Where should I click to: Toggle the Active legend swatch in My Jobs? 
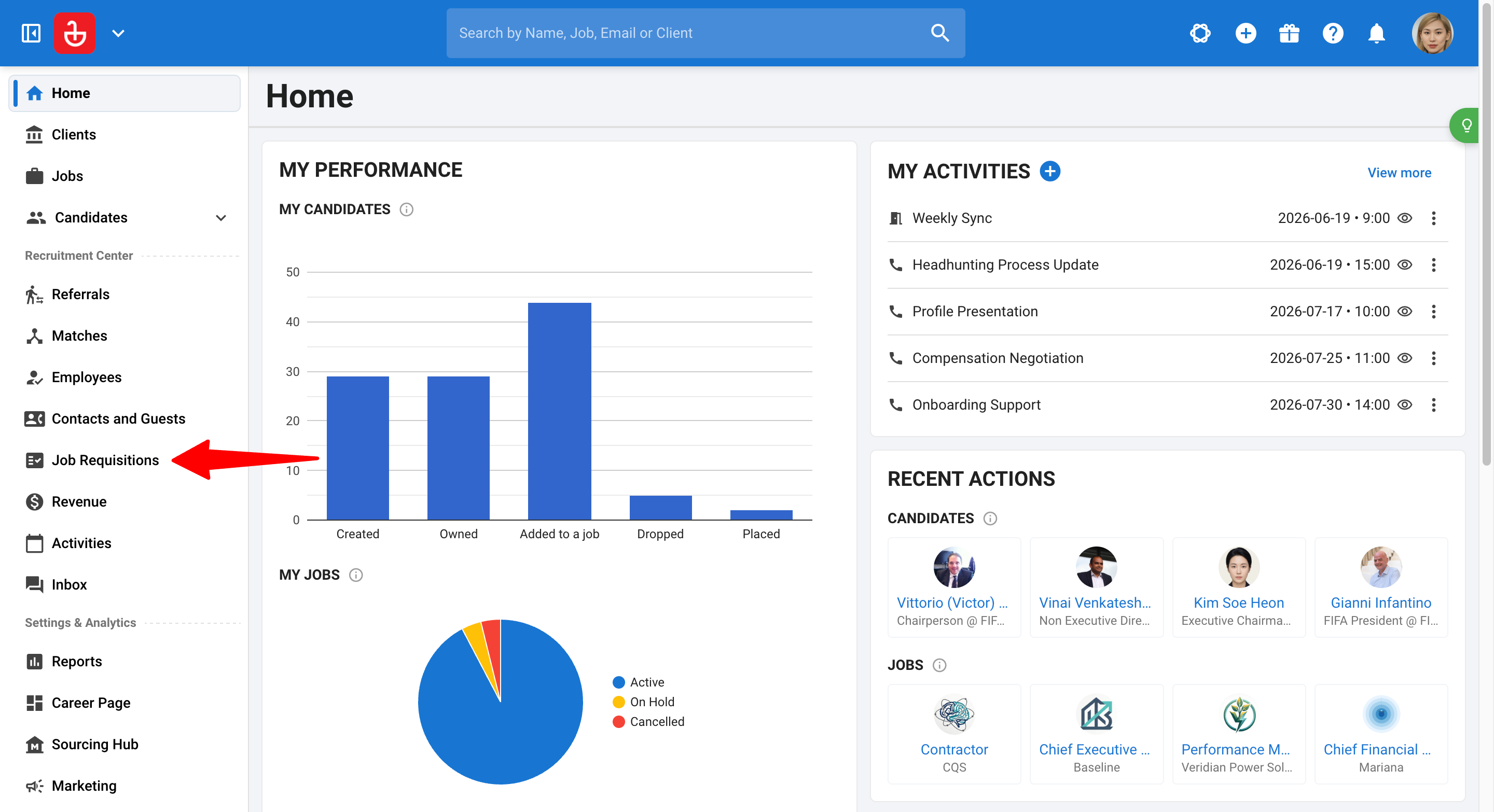[x=618, y=682]
